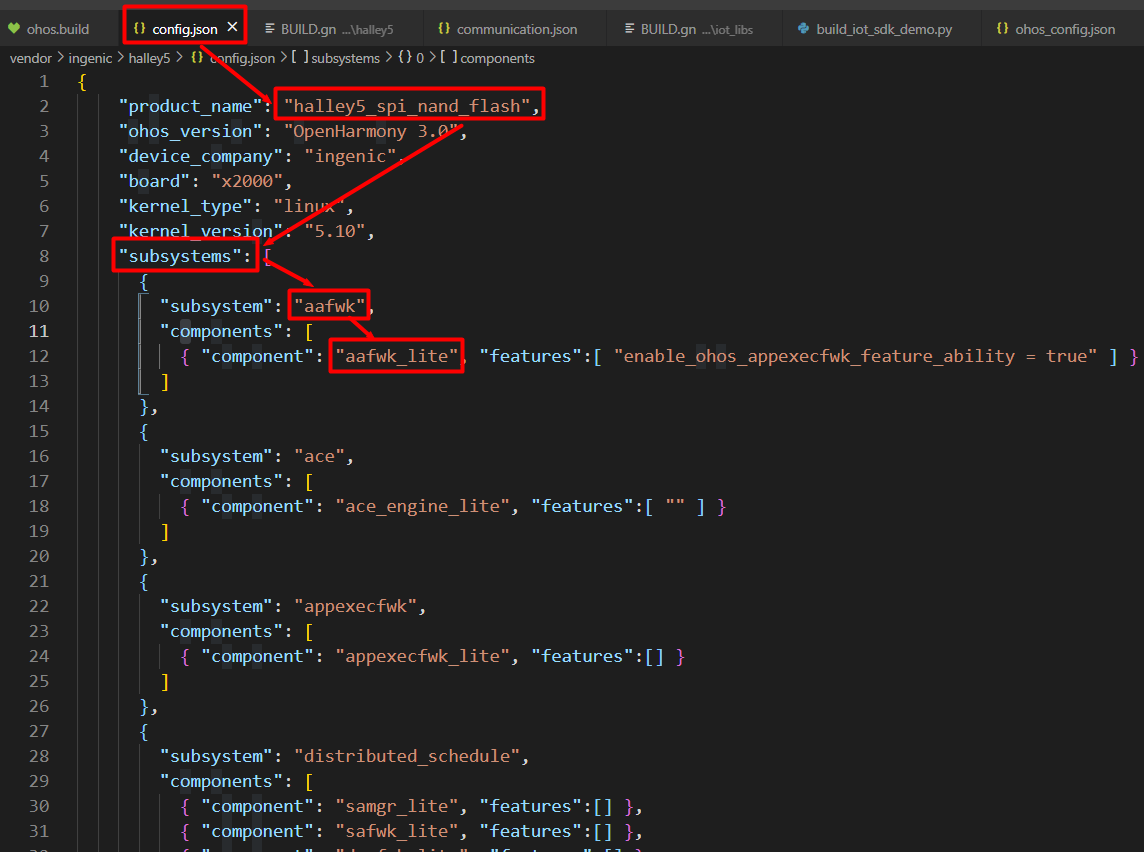Click the JSON braces icon on config.json tab
The width and height of the screenshot is (1144, 852).
click(x=139, y=28)
